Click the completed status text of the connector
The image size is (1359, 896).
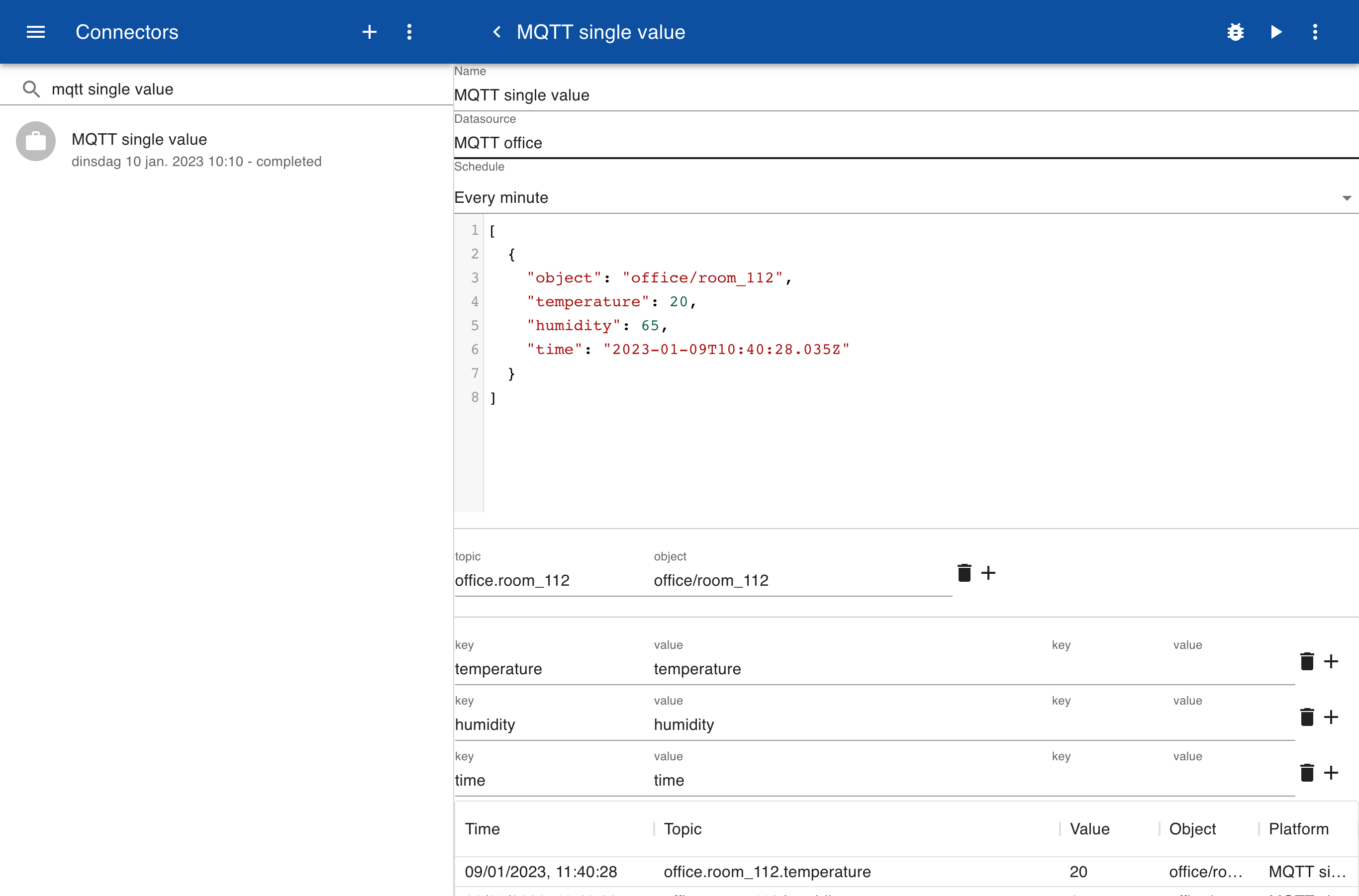[x=289, y=162]
